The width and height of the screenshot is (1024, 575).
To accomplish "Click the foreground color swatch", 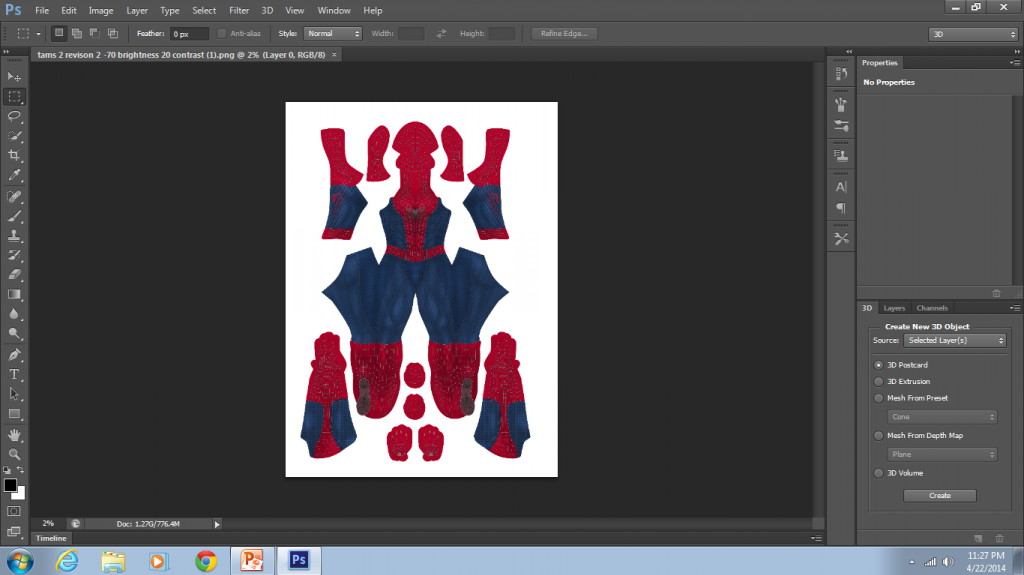I will coord(10,485).
